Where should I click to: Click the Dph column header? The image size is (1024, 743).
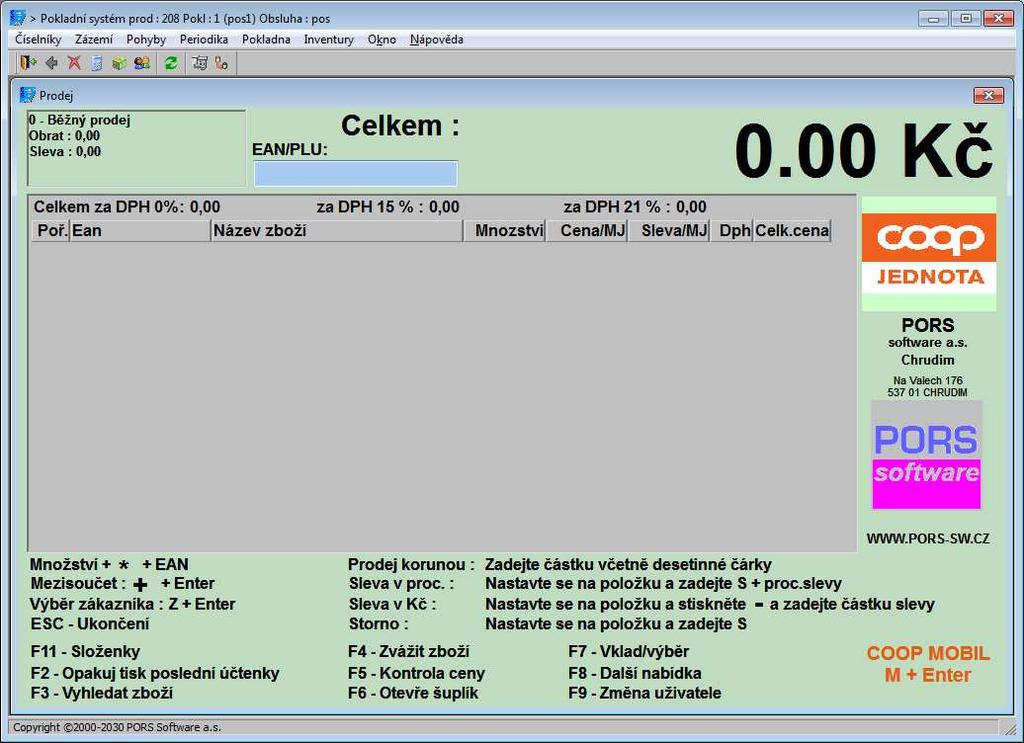tap(731, 230)
